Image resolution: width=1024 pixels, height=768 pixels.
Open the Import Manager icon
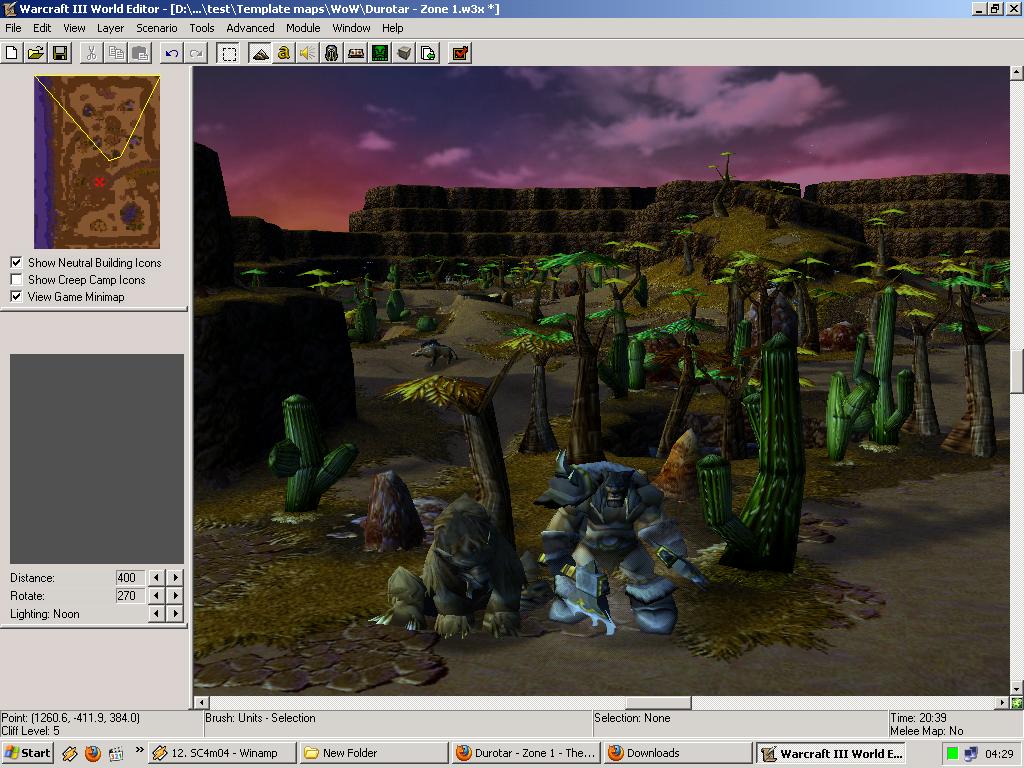point(428,53)
